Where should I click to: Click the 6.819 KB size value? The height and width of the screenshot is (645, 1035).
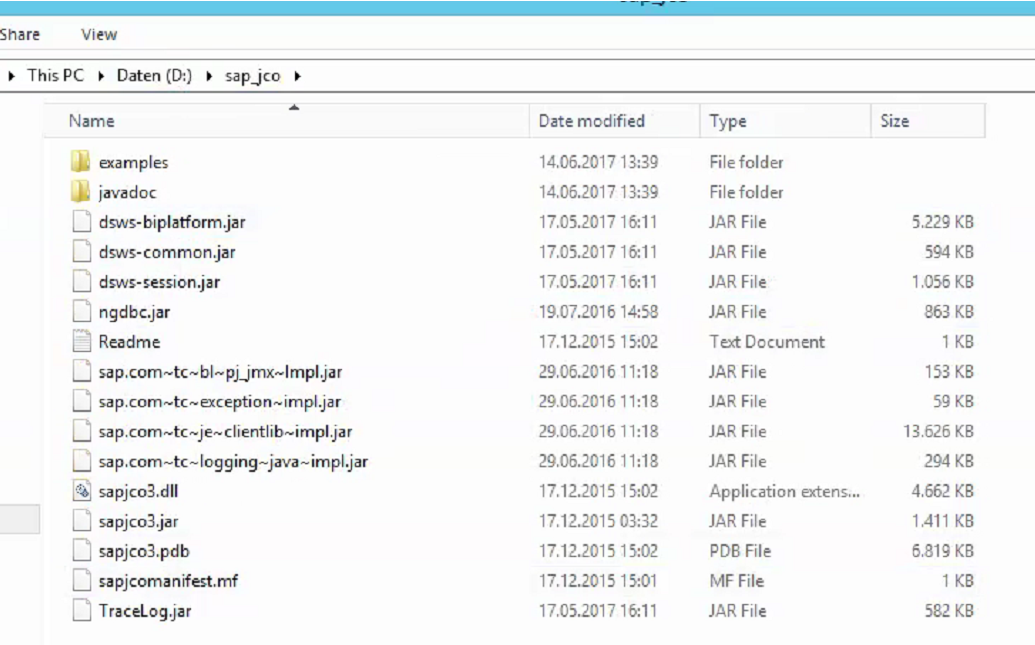coord(943,551)
